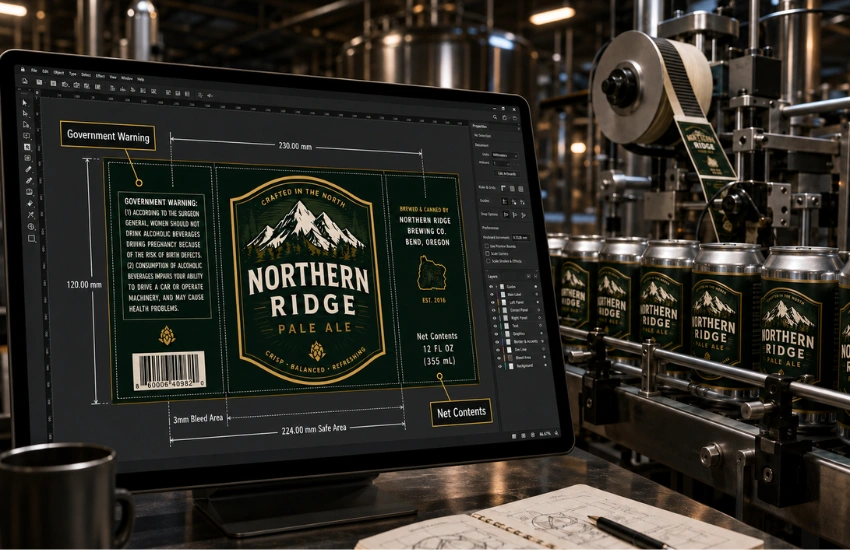The height and width of the screenshot is (550, 850).
Task: Click the lock guides icon in the Guides row
Action: pos(514,202)
